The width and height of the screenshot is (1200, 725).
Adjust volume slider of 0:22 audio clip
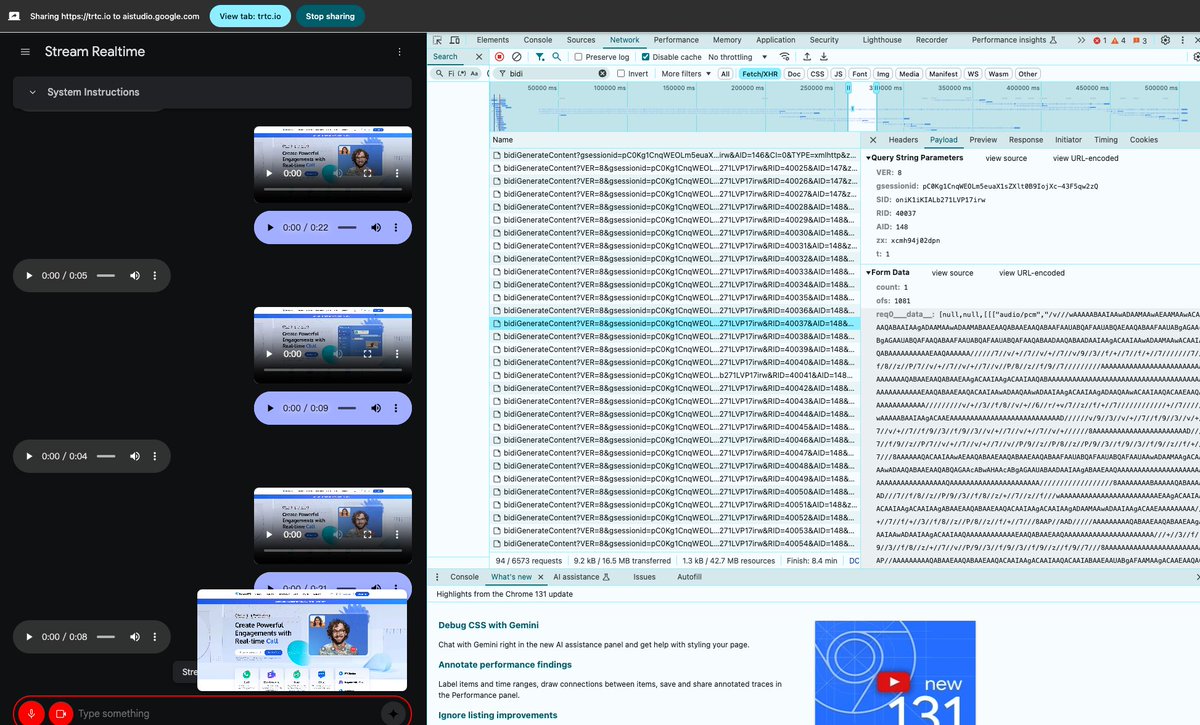coord(348,228)
